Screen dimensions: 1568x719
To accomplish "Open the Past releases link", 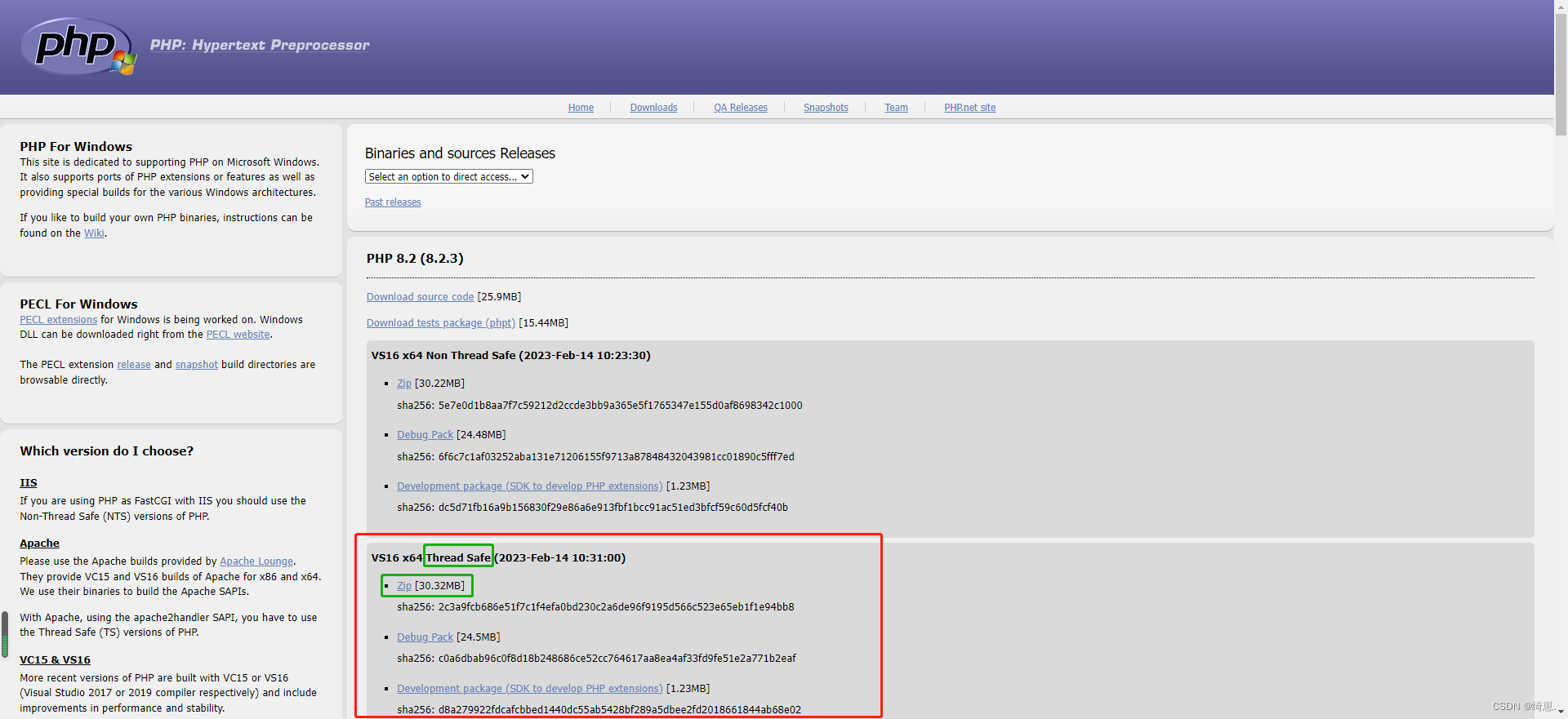I will [x=393, y=202].
